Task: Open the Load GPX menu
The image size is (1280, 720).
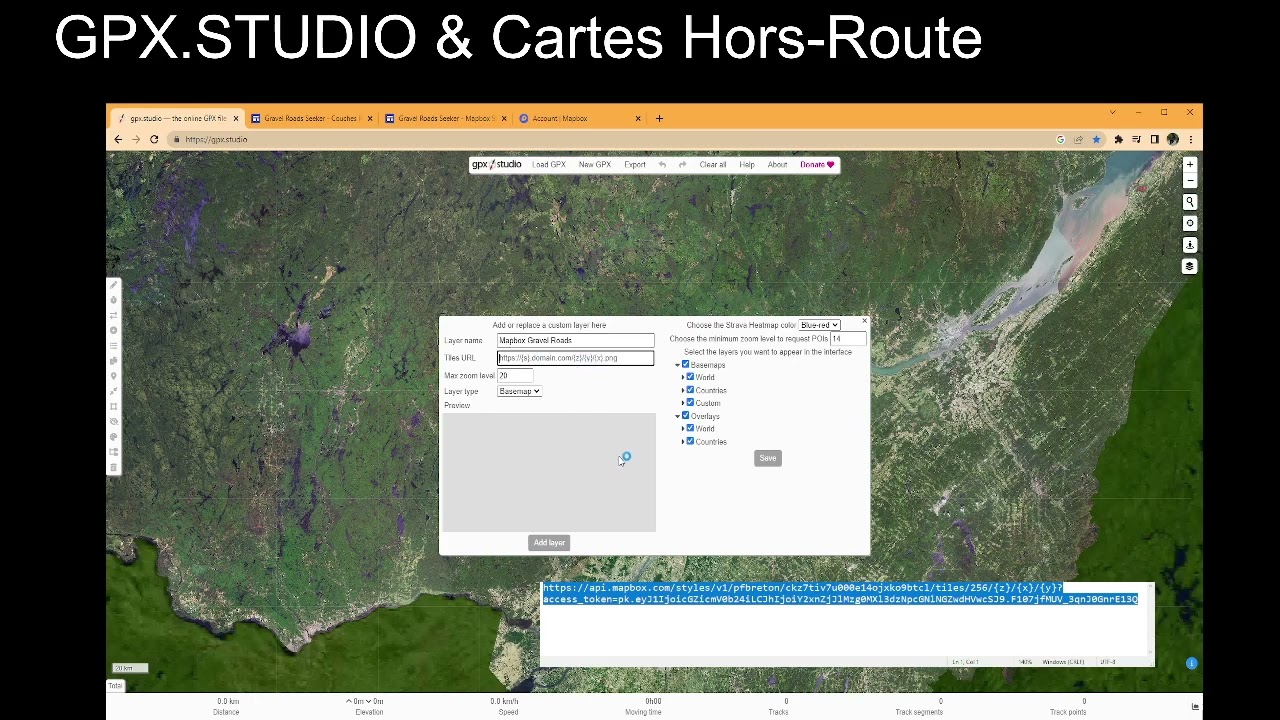Action: [549, 165]
